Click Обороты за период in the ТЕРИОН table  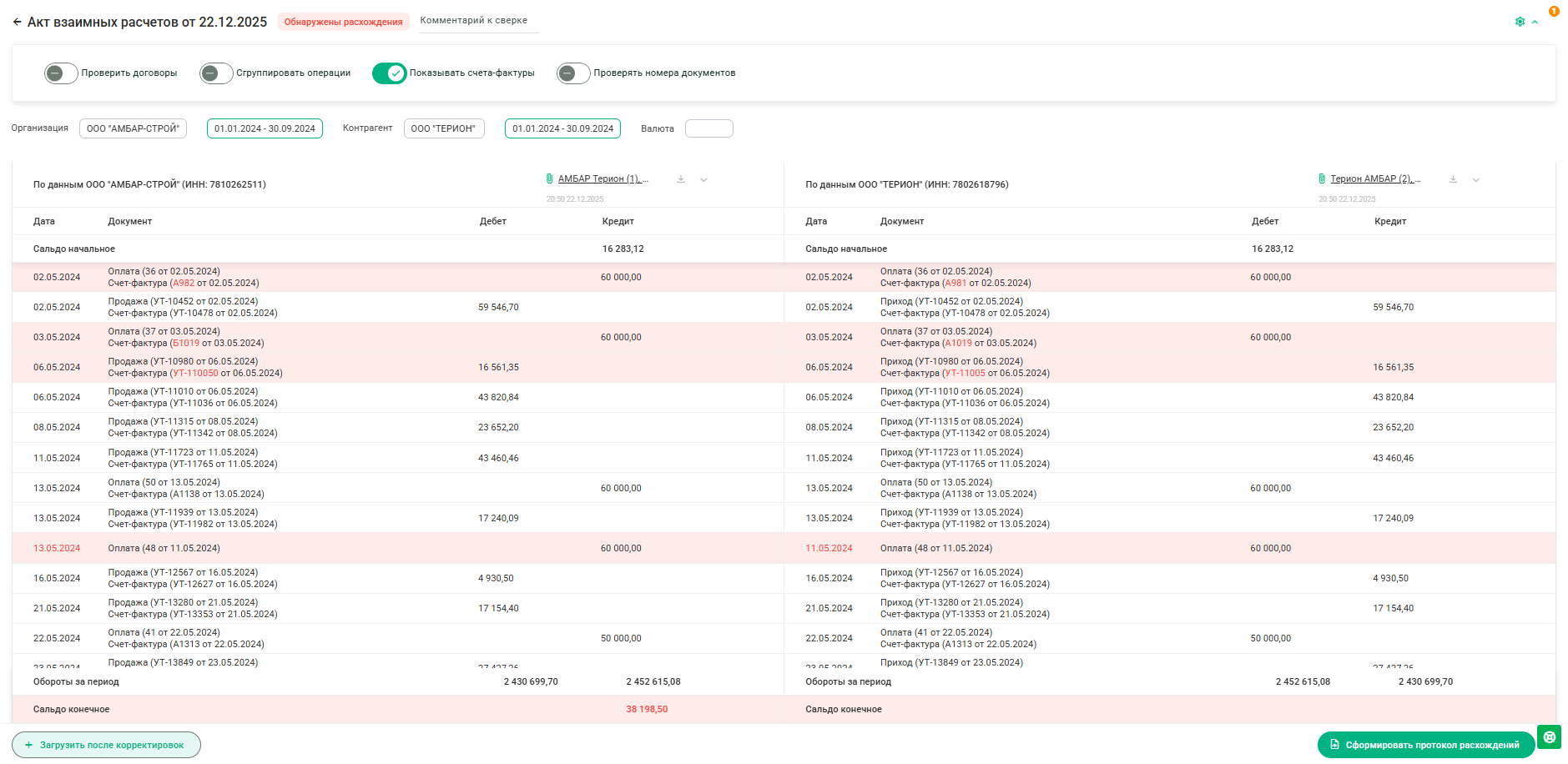coord(848,682)
